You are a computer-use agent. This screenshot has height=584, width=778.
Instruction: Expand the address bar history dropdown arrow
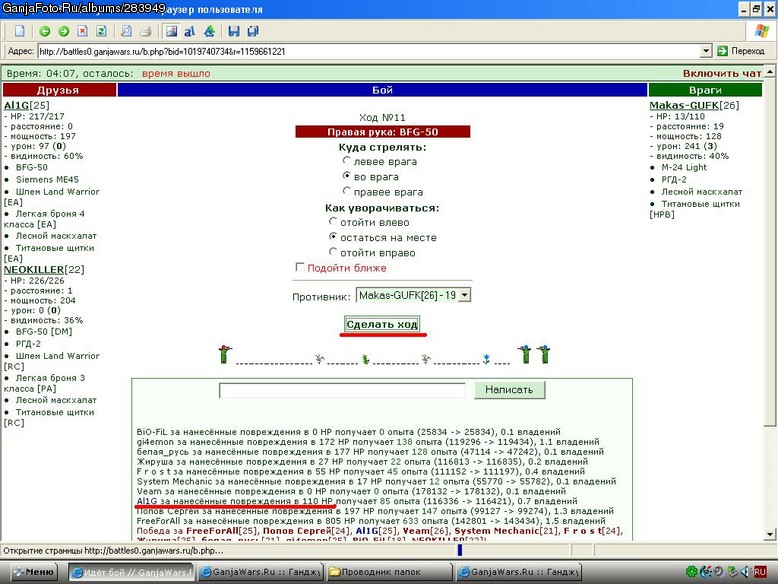707,51
